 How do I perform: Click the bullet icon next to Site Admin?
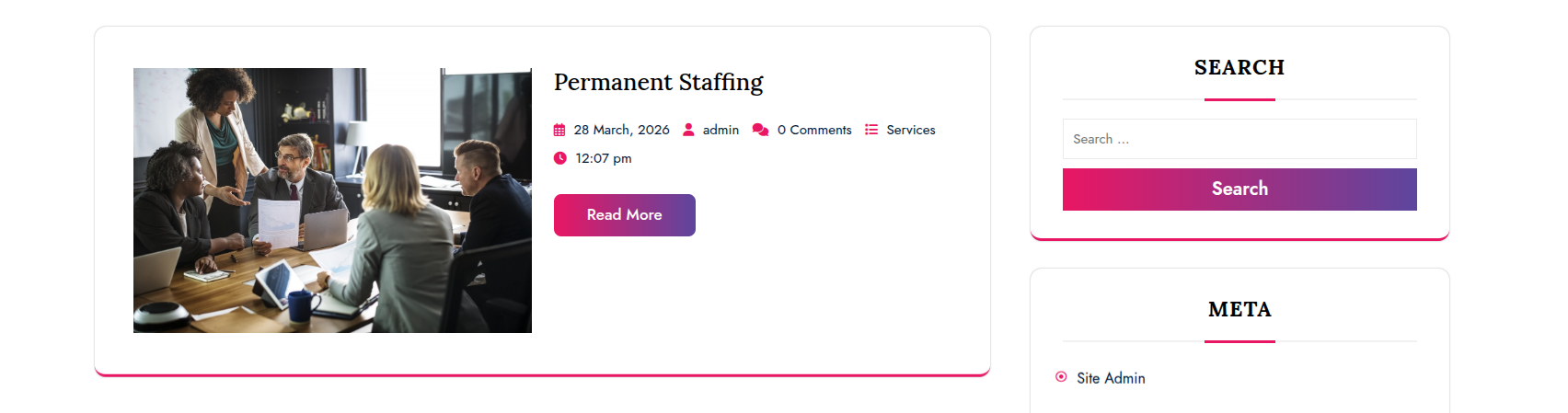(x=1061, y=377)
